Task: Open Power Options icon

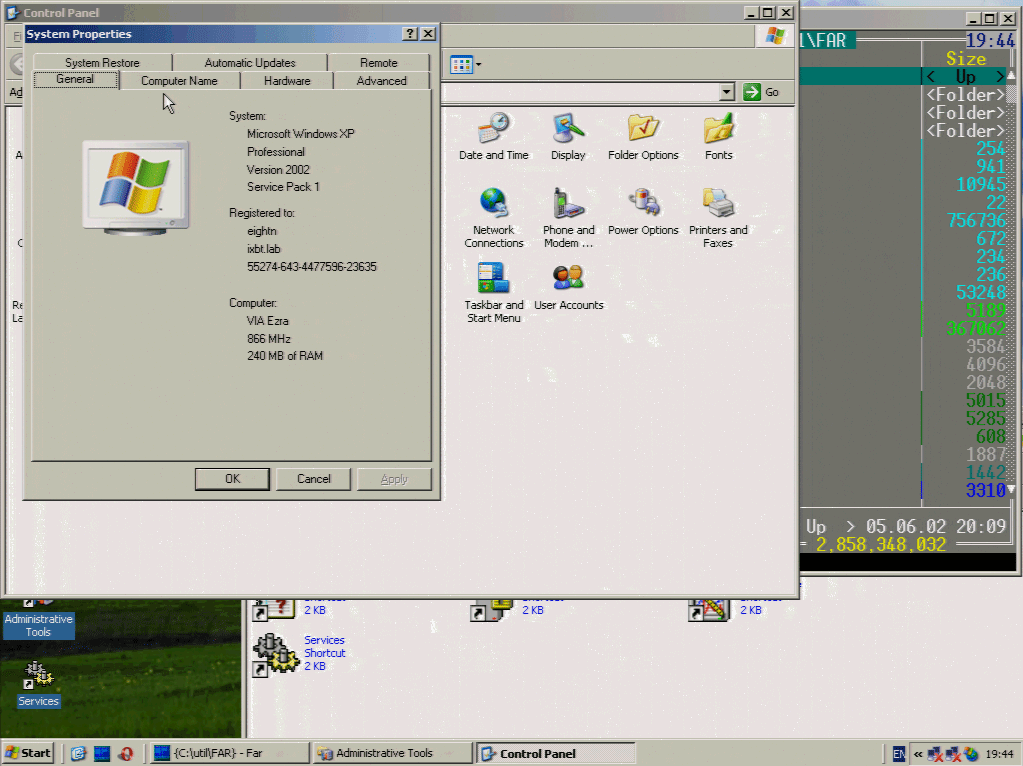Action: [643, 211]
